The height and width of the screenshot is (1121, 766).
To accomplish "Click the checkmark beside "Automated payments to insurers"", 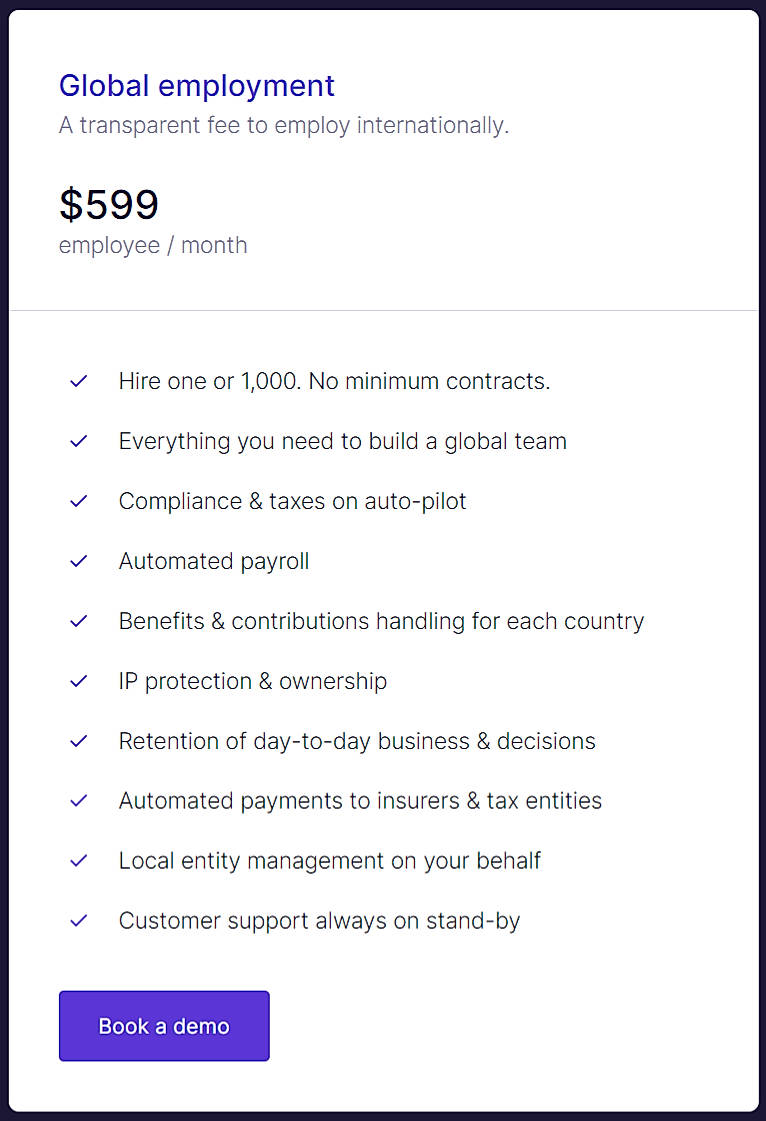I will [78, 800].
